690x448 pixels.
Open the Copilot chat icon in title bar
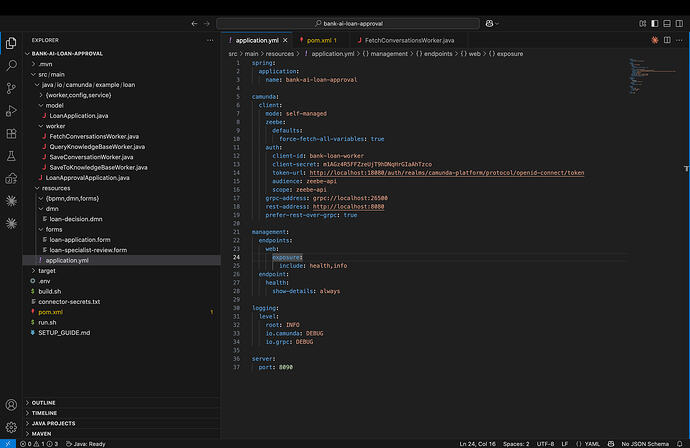[489, 24]
